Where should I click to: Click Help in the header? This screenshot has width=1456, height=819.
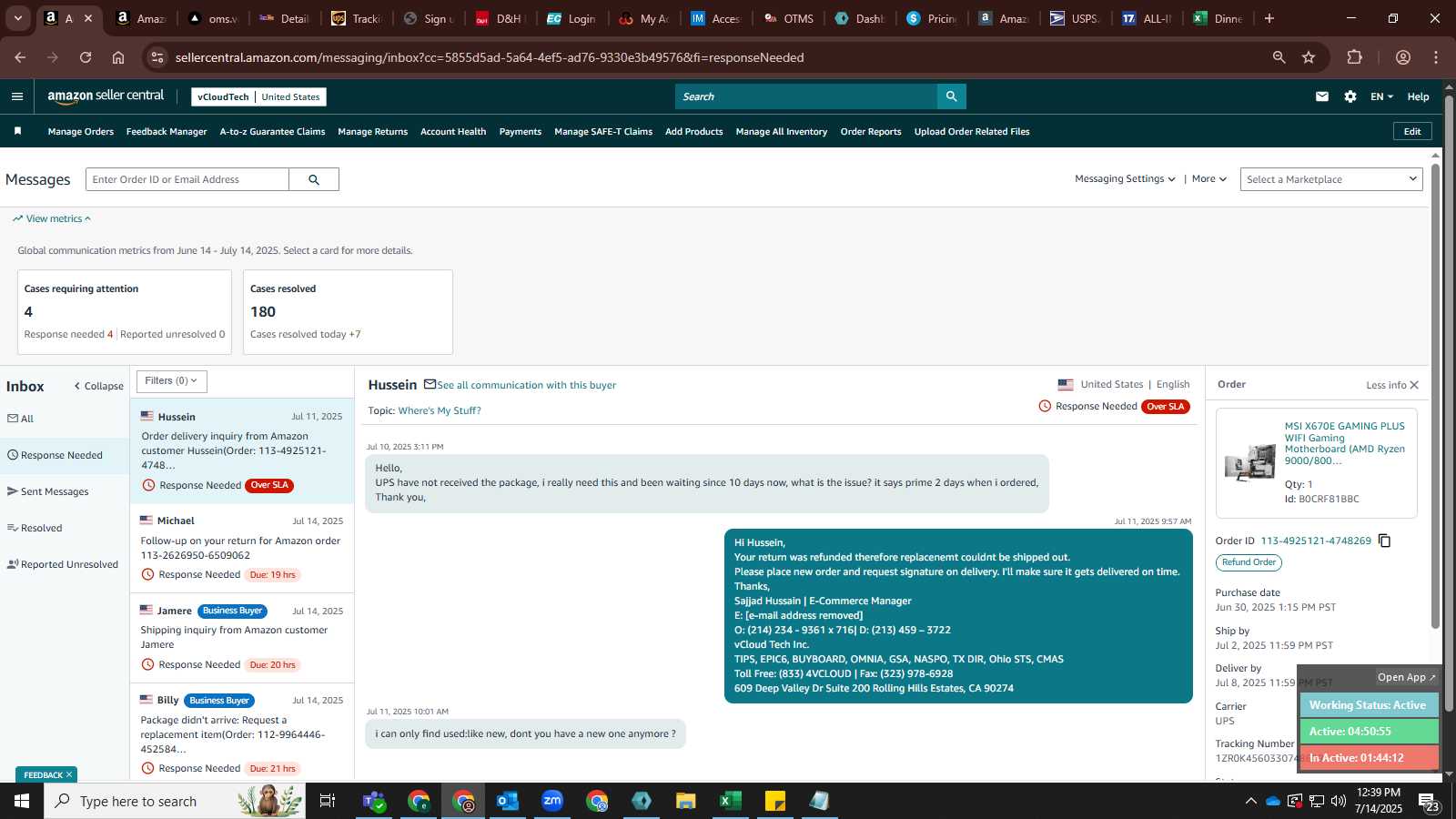pyautogui.click(x=1418, y=96)
